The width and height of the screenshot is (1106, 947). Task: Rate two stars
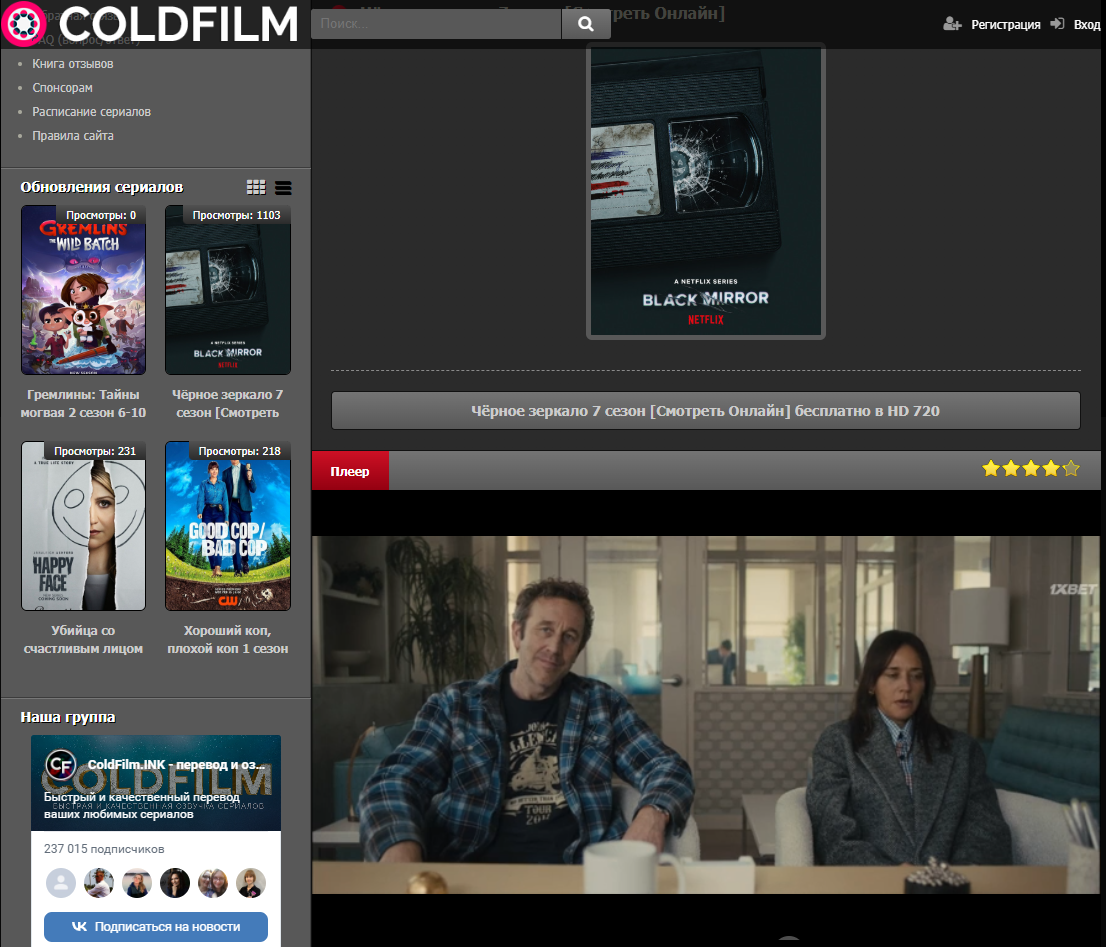click(1011, 468)
